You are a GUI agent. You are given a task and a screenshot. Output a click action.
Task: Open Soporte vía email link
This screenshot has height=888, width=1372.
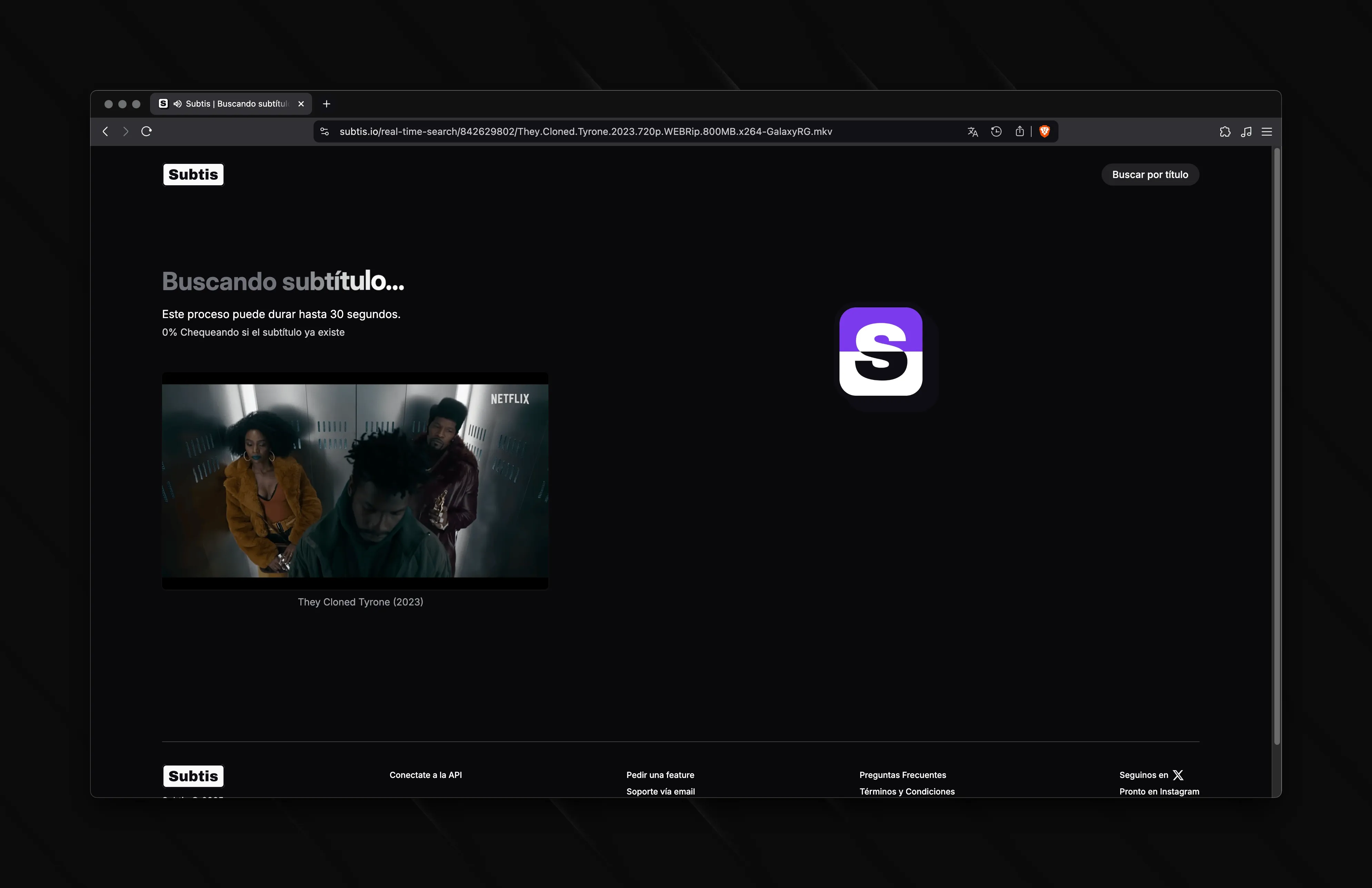[660, 792]
